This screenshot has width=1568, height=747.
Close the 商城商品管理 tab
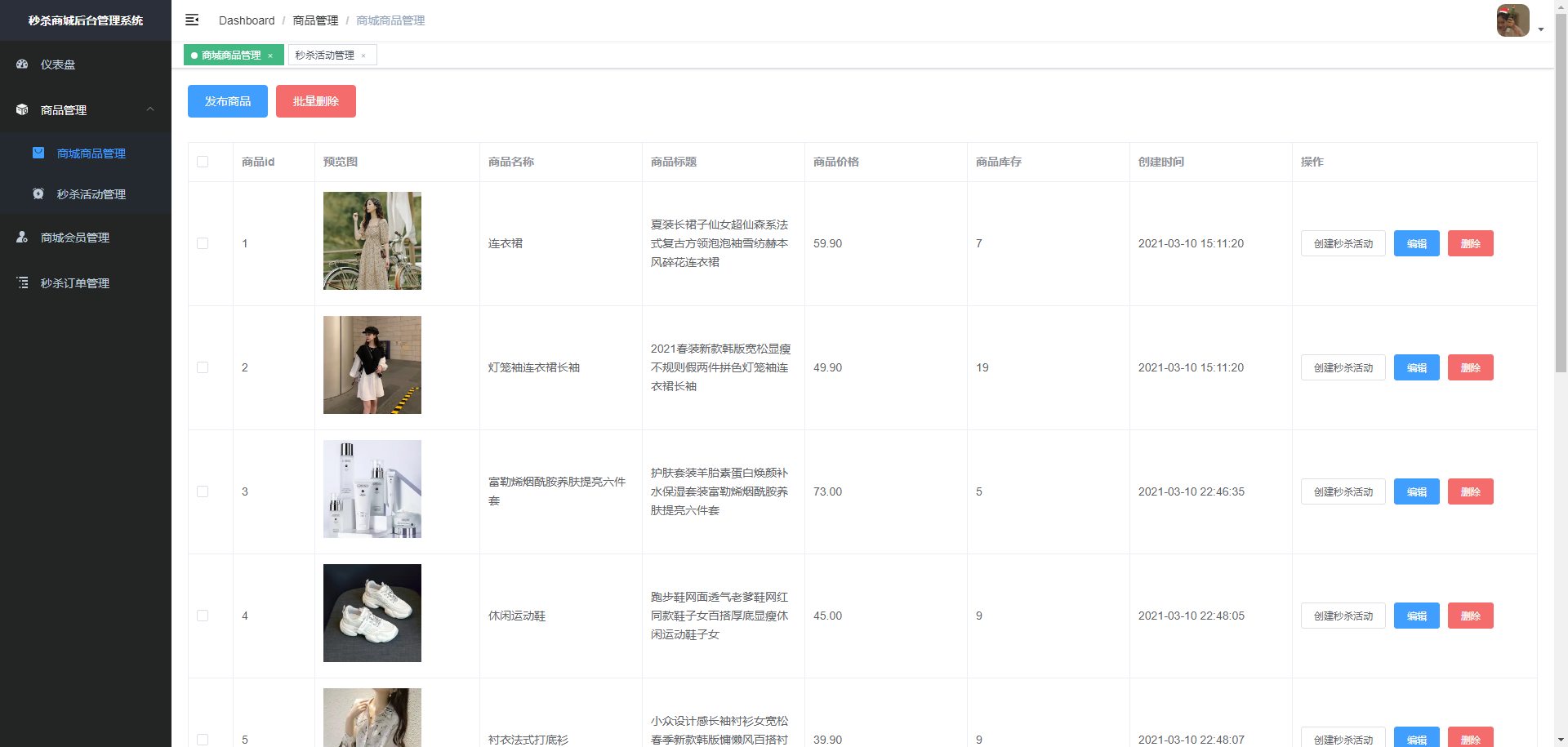point(270,56)
